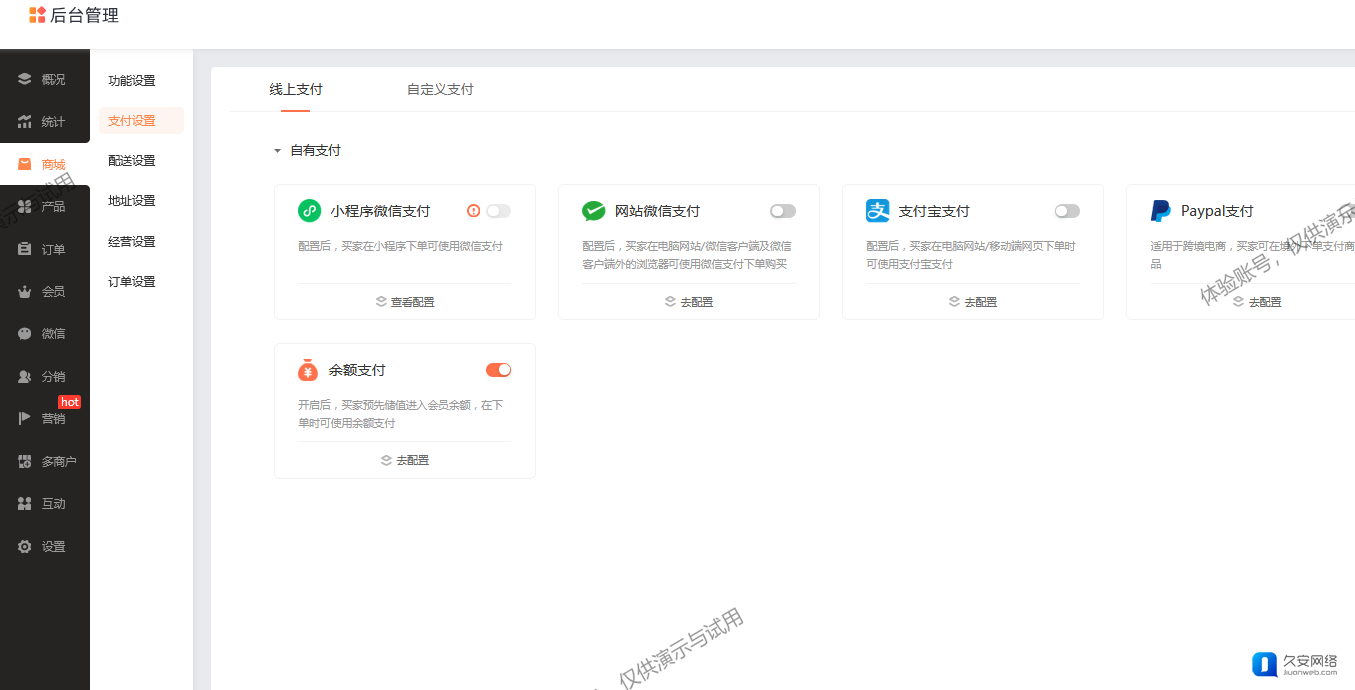
Task: Click the warning icon beside 小程序微信支付
Action: [x=473, y=211]
